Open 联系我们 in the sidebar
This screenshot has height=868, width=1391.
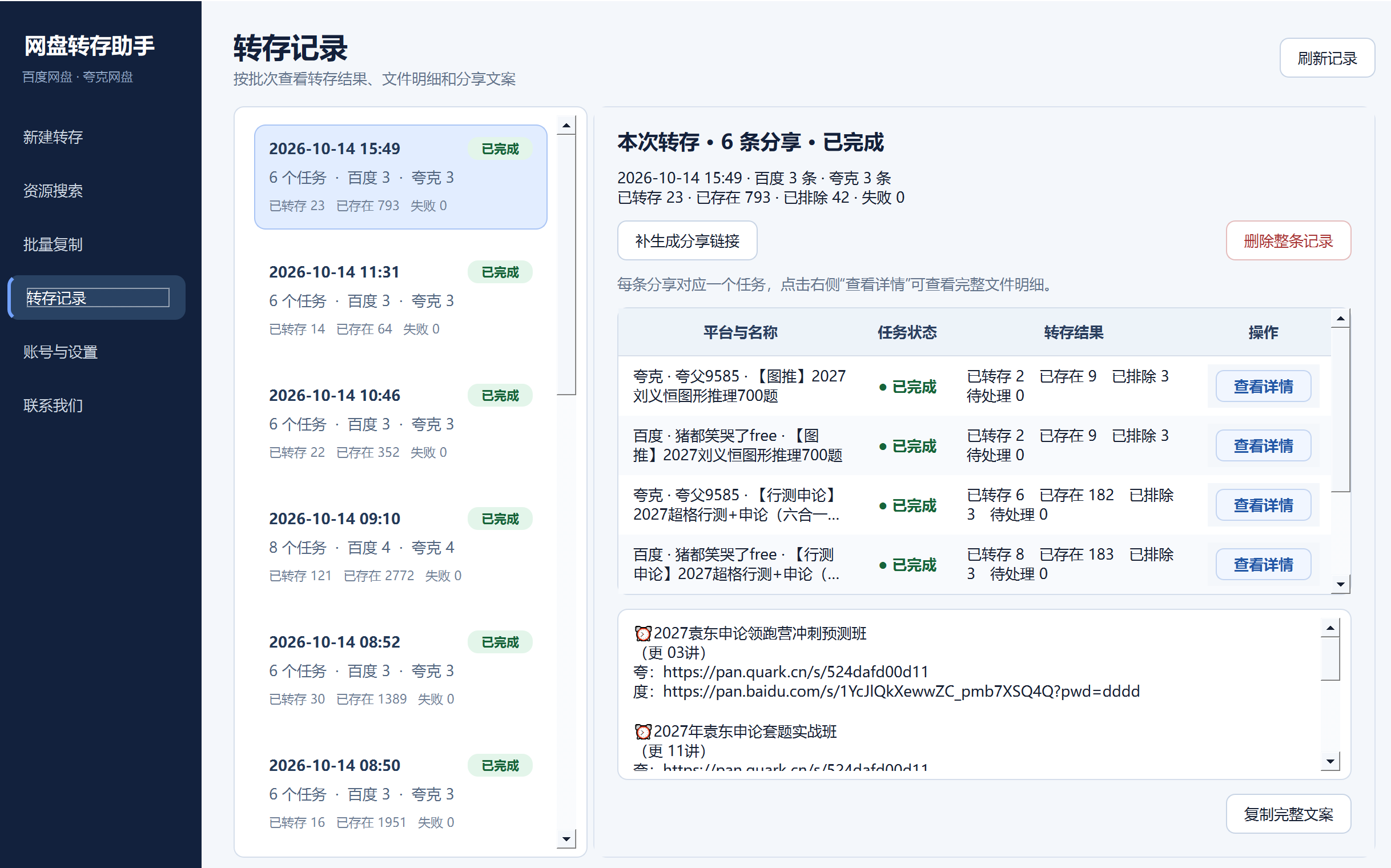coord(97,405)
